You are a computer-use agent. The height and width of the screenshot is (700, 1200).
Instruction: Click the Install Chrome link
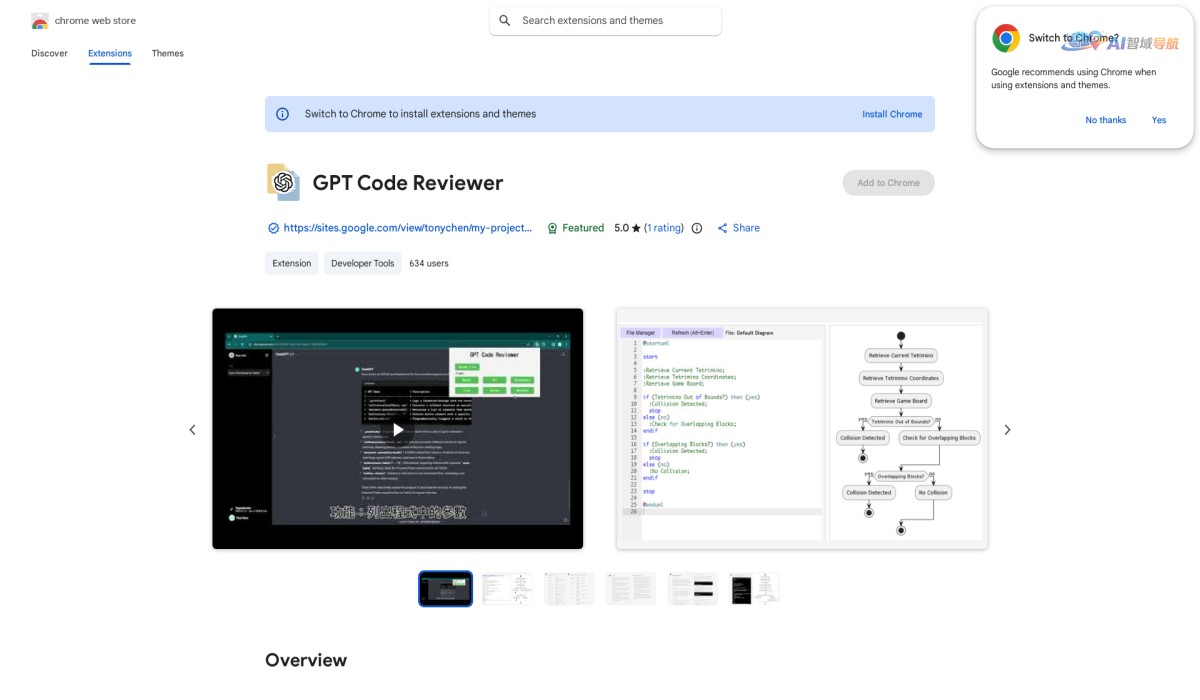(892, 114)
